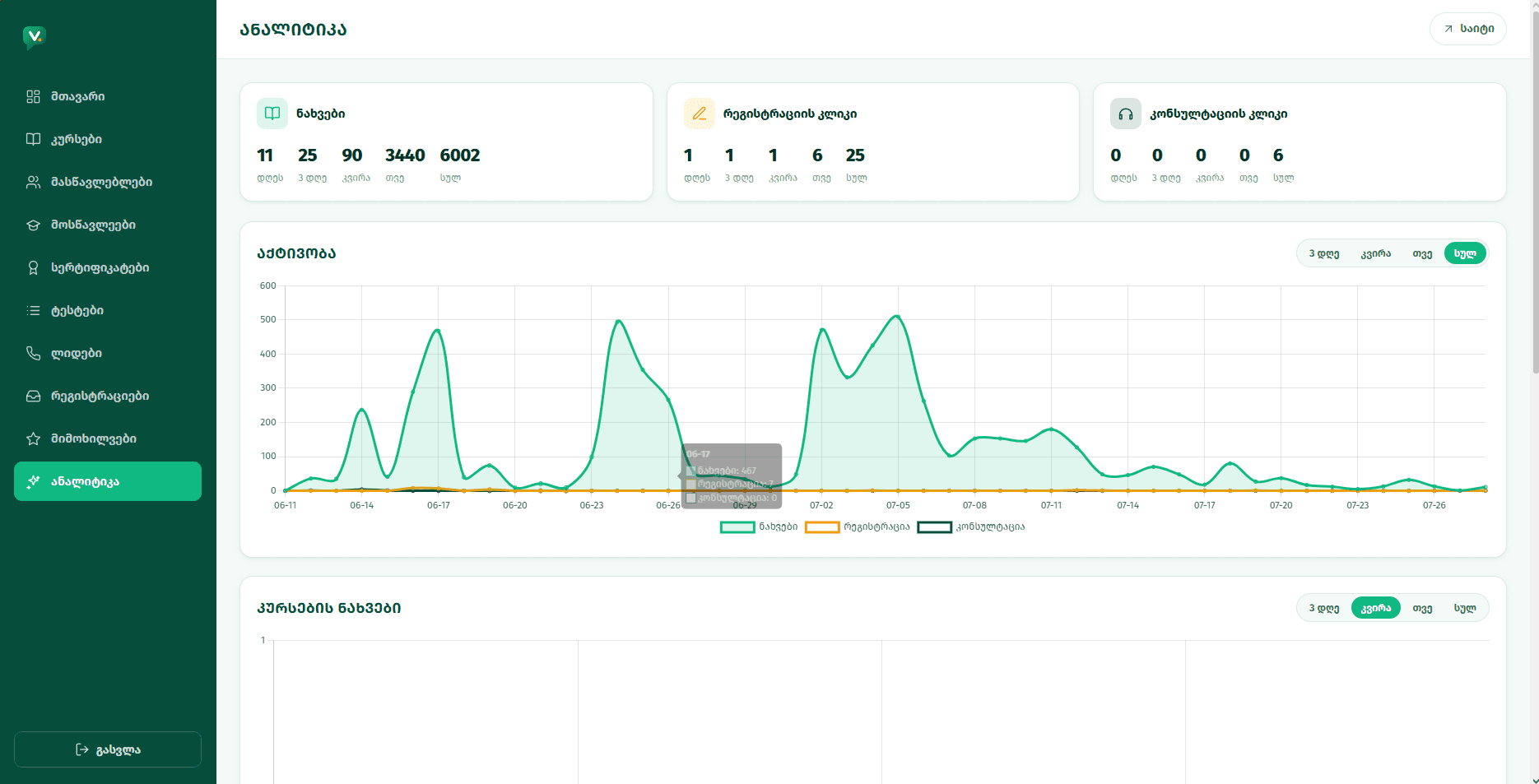Select კვირა range in აქტივობა chart
The image size is (1539, 784).
point(1376,253)
